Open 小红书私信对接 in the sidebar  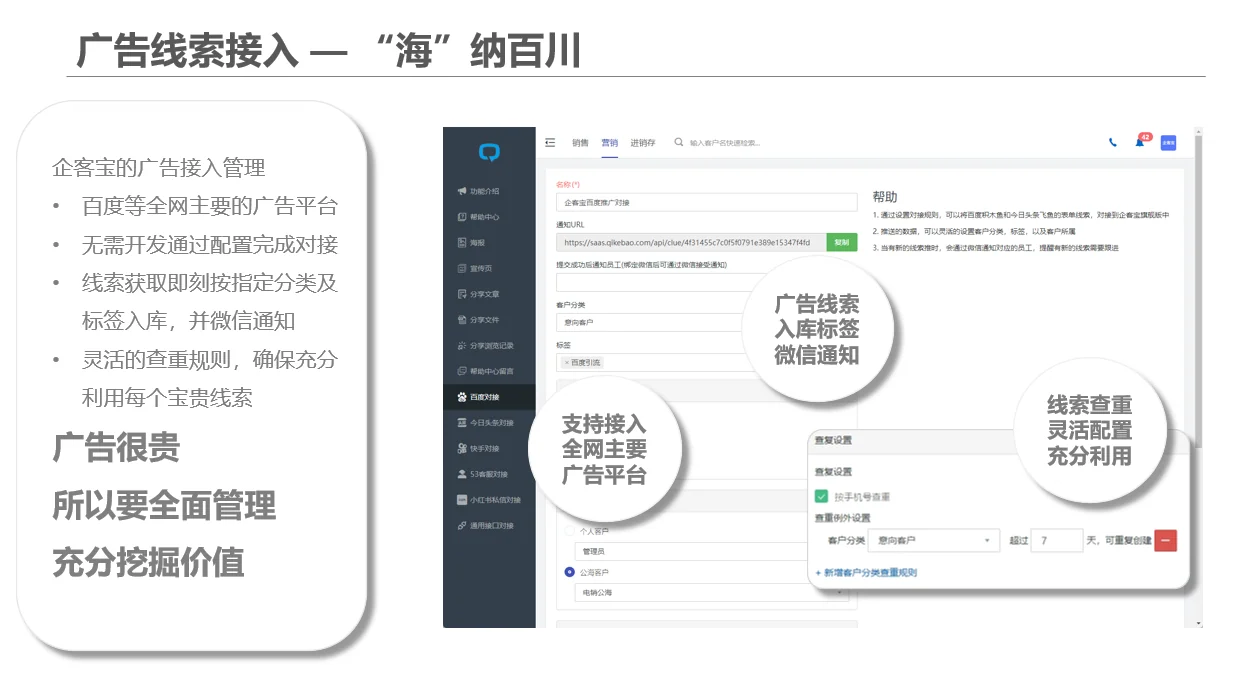(489, 500)
